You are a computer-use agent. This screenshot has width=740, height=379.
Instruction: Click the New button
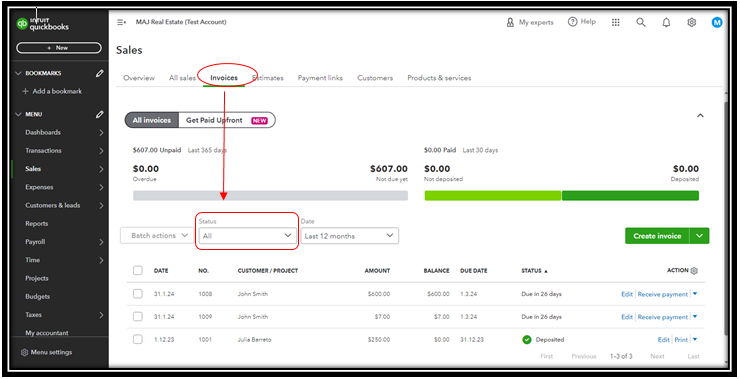click(59, 48)
